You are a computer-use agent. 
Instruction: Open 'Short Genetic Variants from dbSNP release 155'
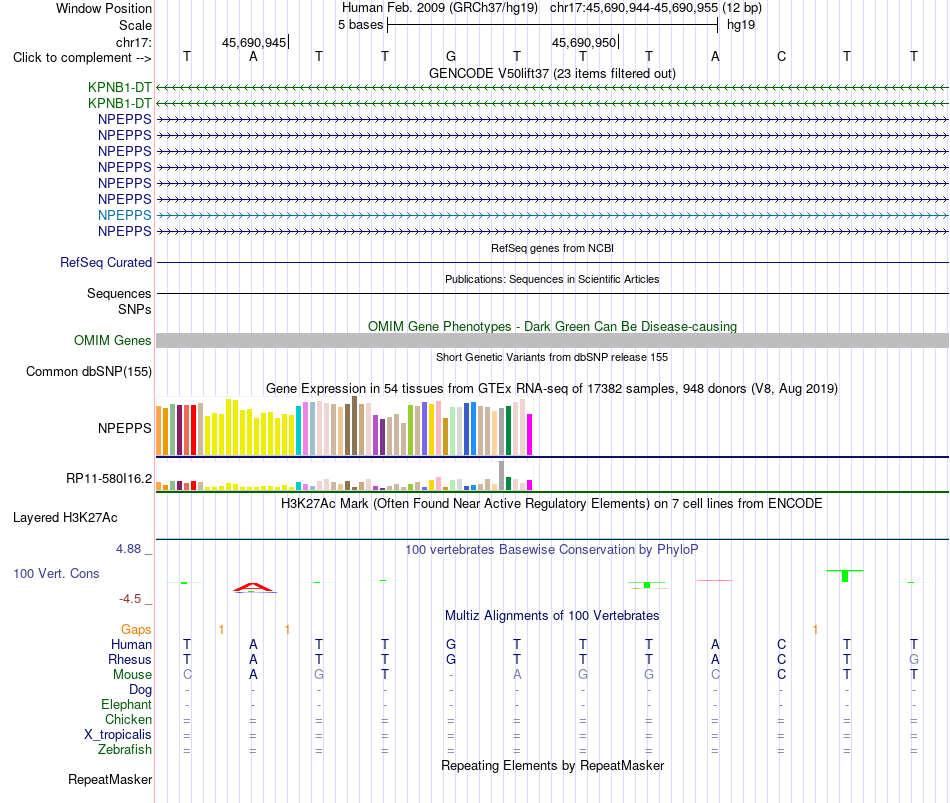click(552, 357)
